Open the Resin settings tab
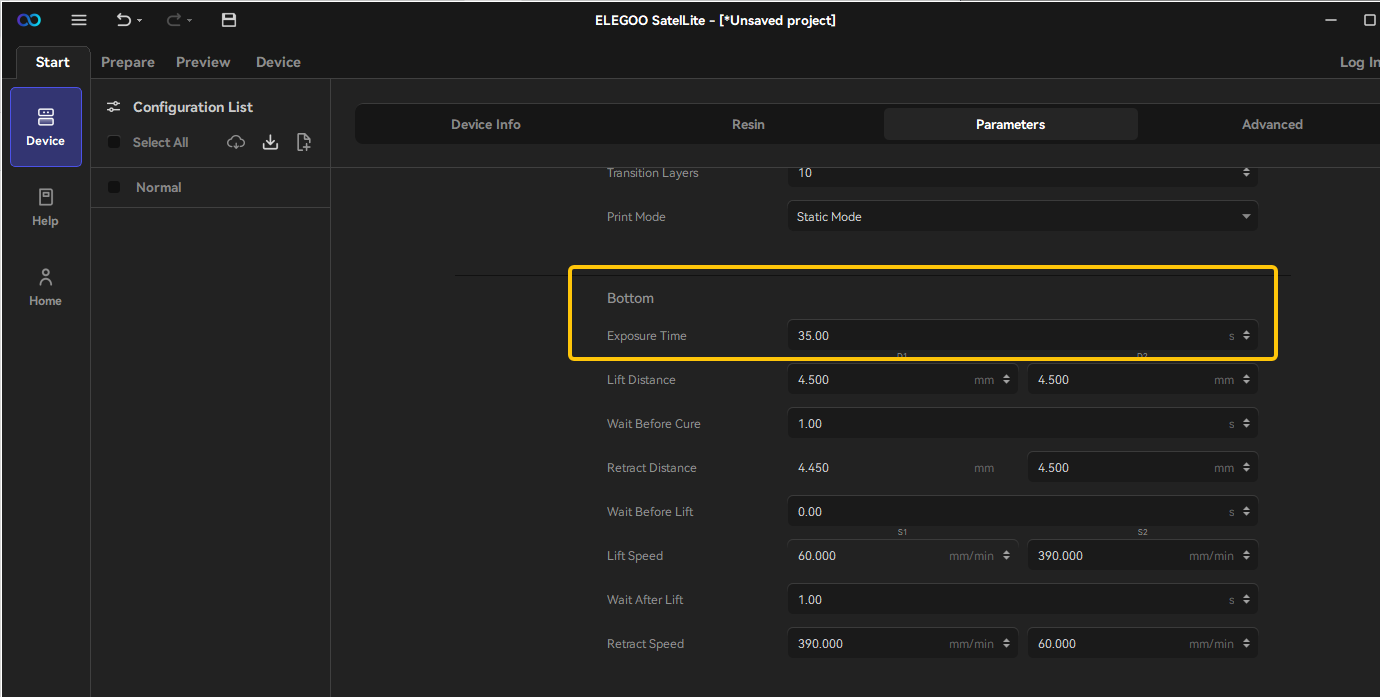This screenshot has width=1380, height=697. pos(748,124)
